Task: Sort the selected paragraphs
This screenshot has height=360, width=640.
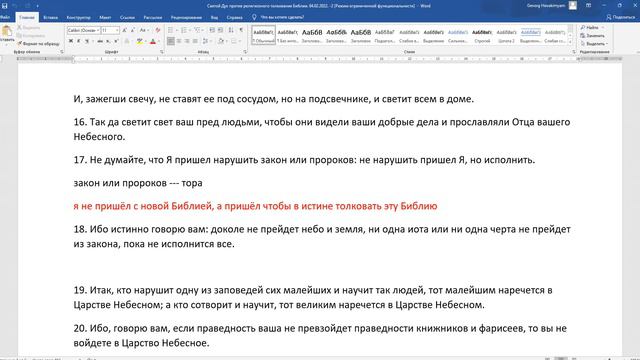Action: (231, 30)
